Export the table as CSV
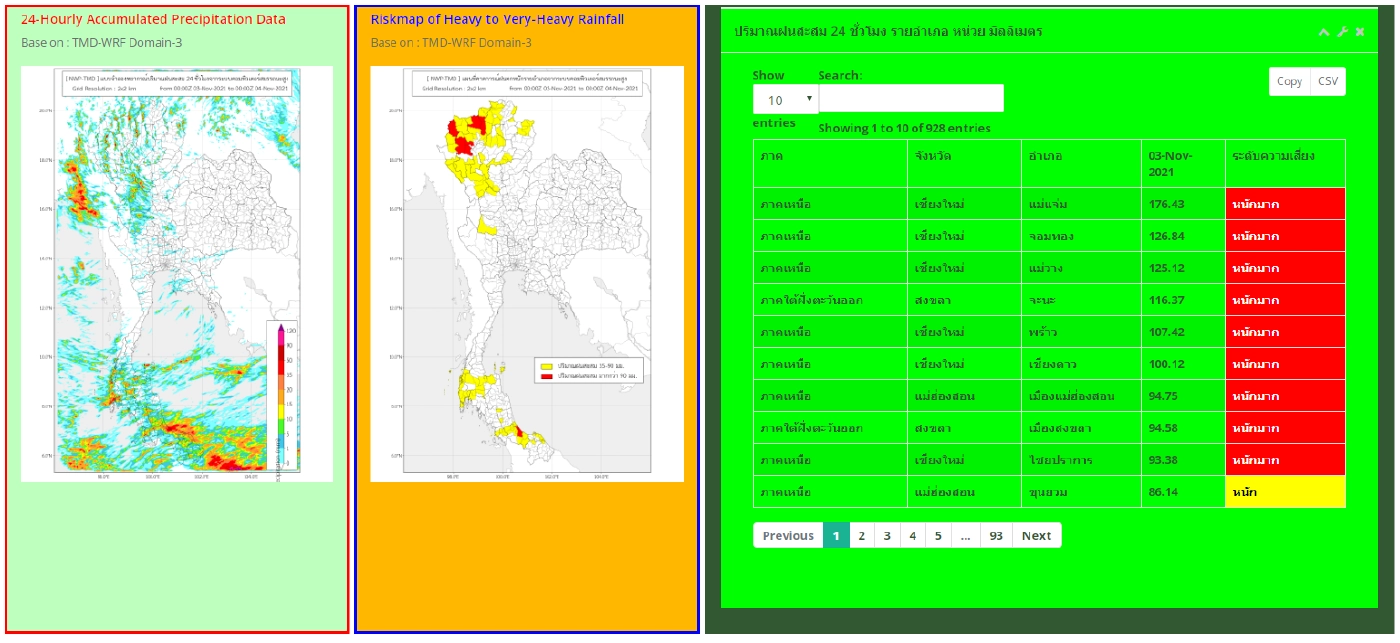Viewport: 1400px width, 643px height. point(1327,82)
